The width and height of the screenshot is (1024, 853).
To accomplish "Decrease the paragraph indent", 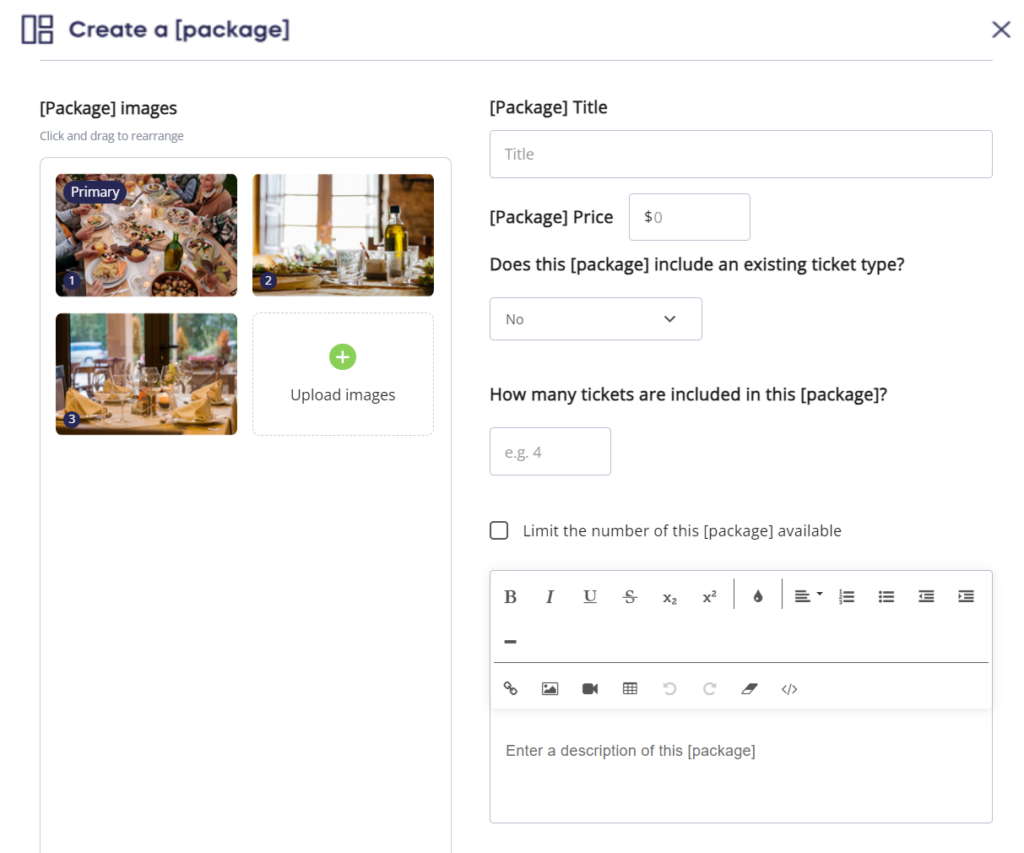I will tap(926, 596).
